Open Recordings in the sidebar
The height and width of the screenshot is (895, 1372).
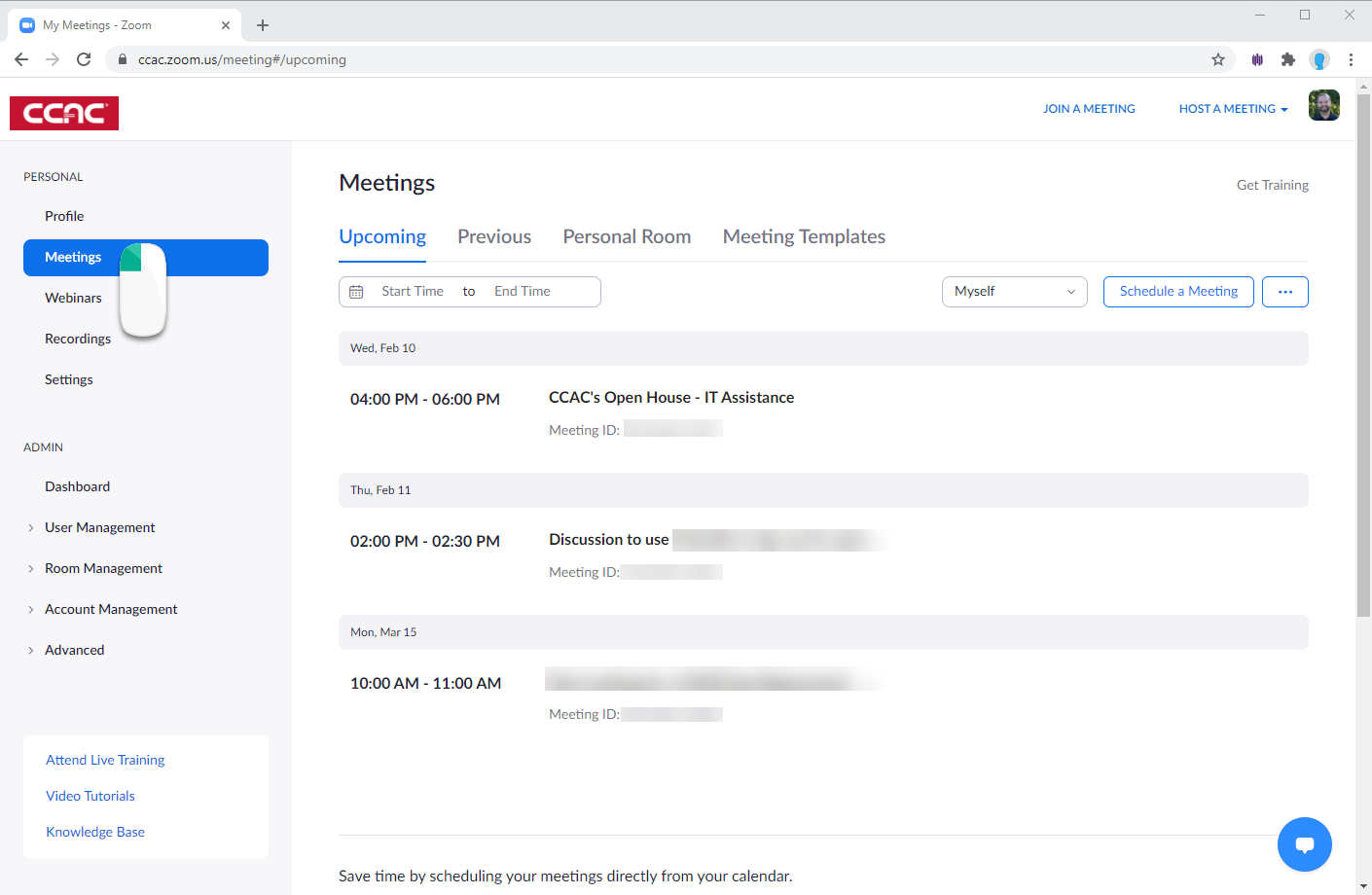(x=78, y=339)
